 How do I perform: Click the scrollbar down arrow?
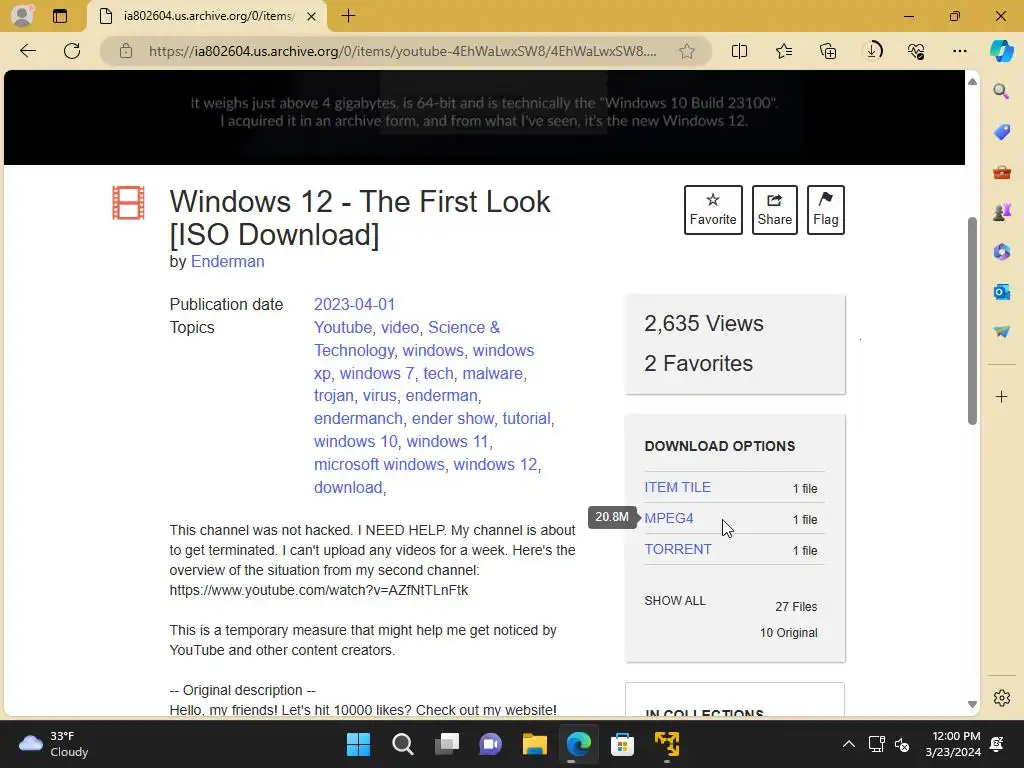[972, 704]
